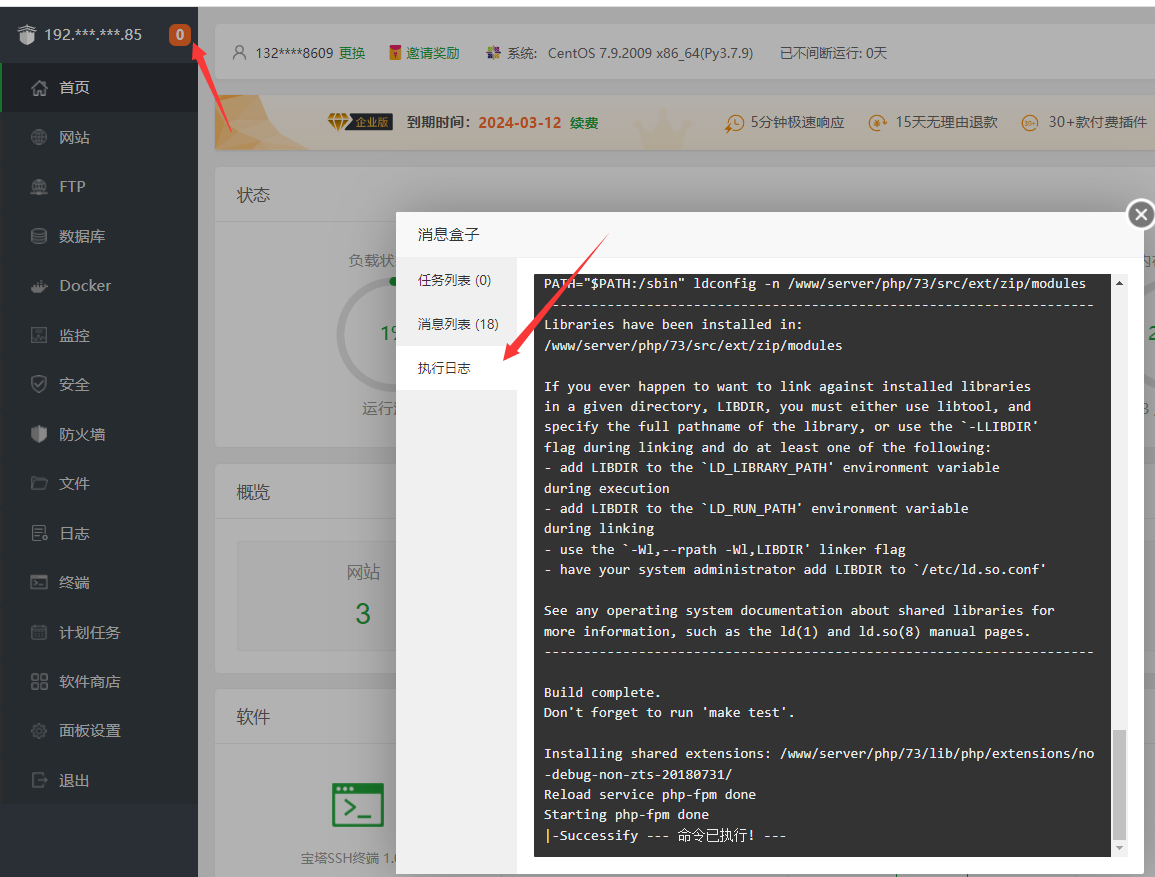
Task: Open 计划任务 sidebar entry
Action: click(99, 632)
